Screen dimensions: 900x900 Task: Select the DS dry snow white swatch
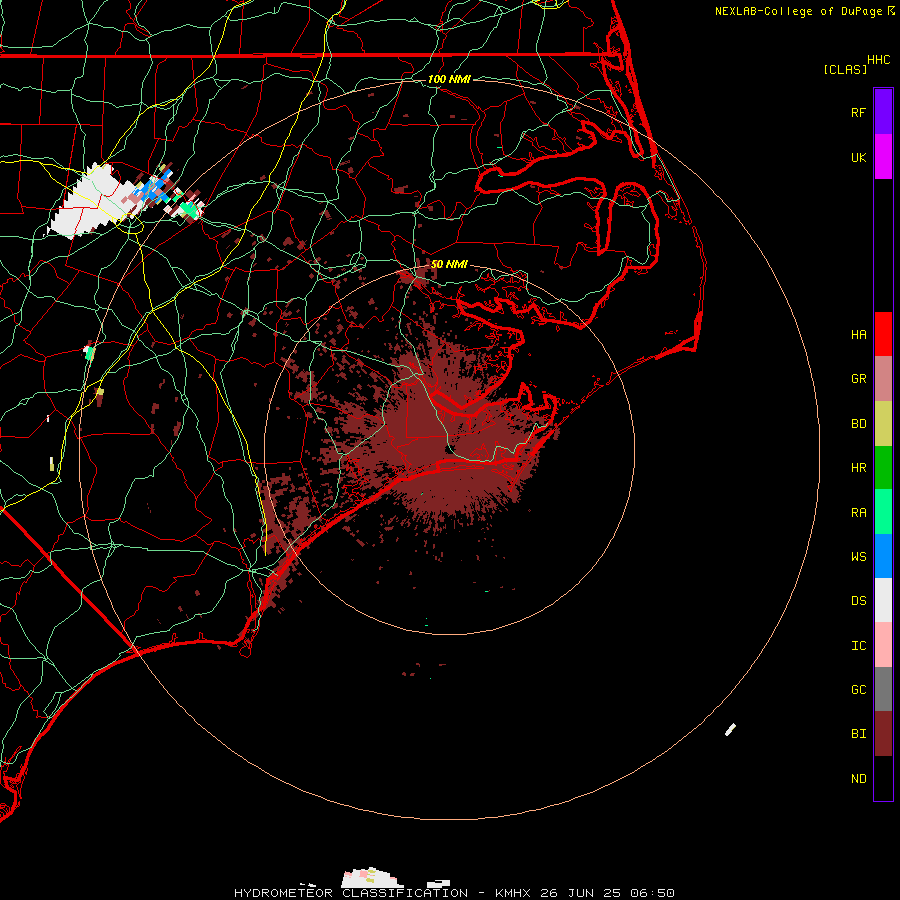tap(883, 600)
